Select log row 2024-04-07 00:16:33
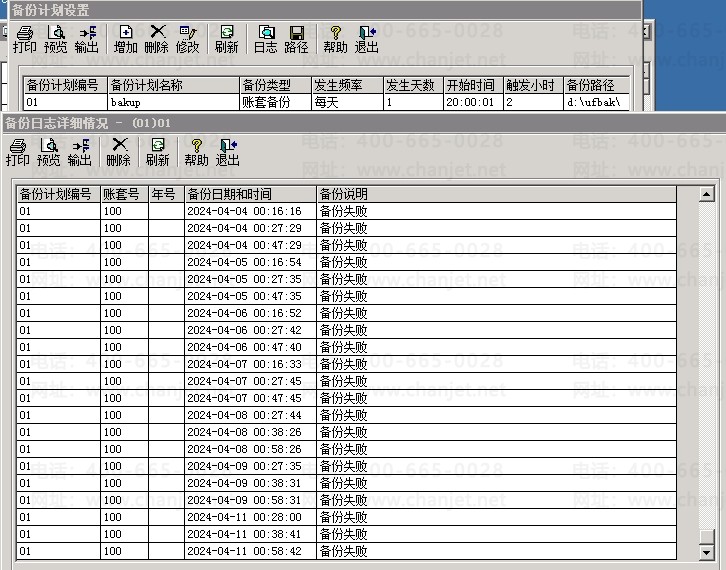Viewport: 726px width, 570px height. click(346, 364)
